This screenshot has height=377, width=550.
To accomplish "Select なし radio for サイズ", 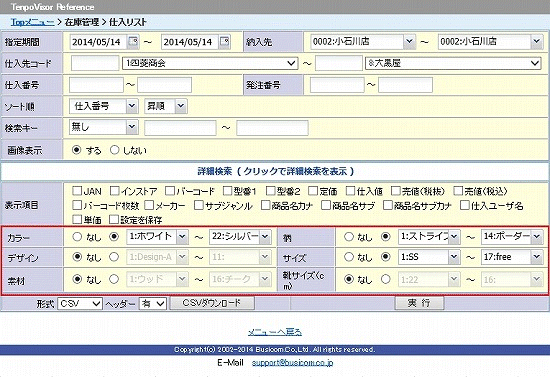I will coord(349,257).
